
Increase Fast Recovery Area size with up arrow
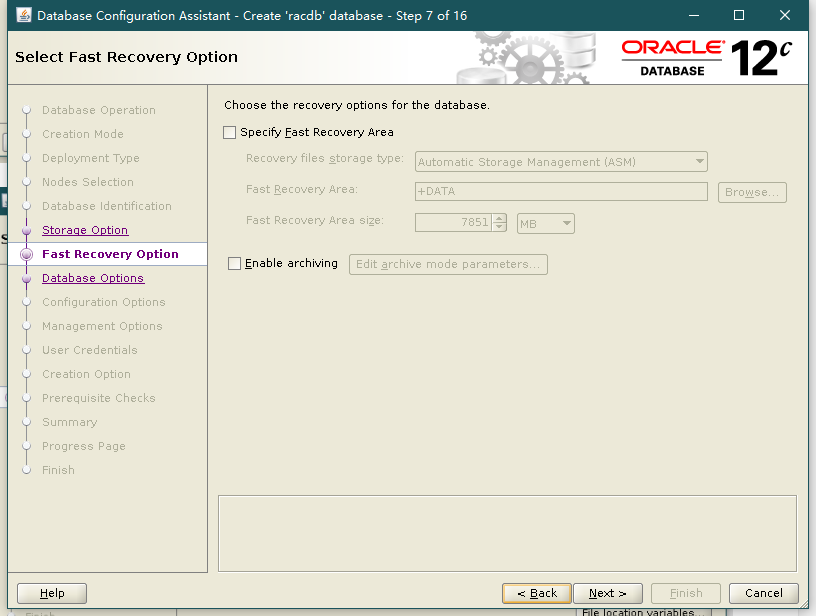[x=500, y=219]
